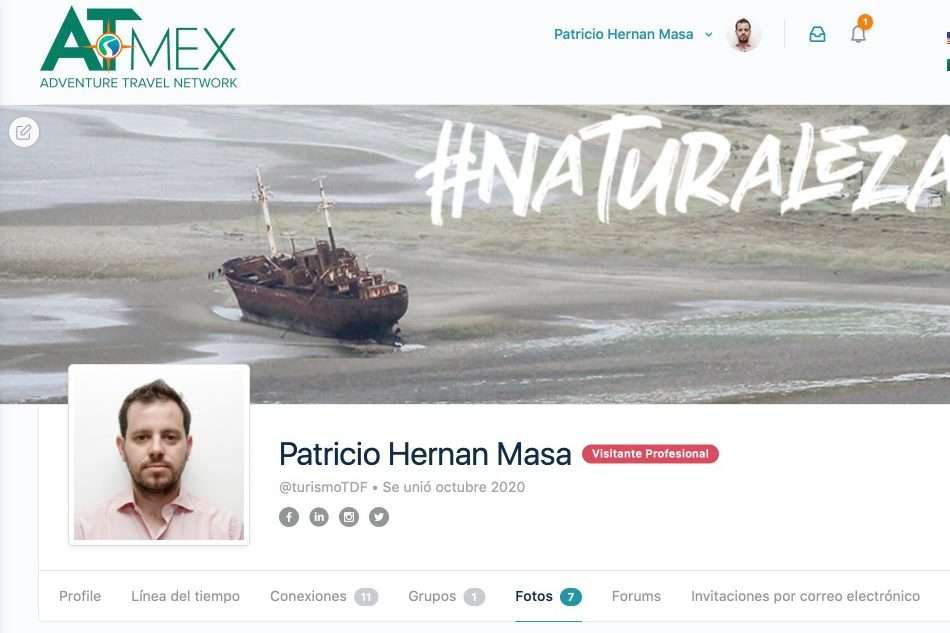Open the LinkedIn social profile icon
Image resolution: width=950 pixels, height=633 pixels.
tap(319, 517)
